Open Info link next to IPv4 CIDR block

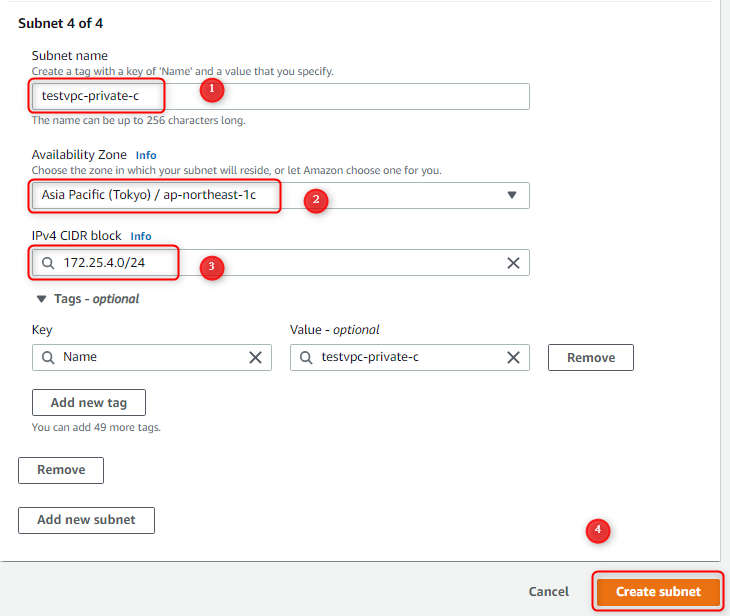tap(141, 236)
